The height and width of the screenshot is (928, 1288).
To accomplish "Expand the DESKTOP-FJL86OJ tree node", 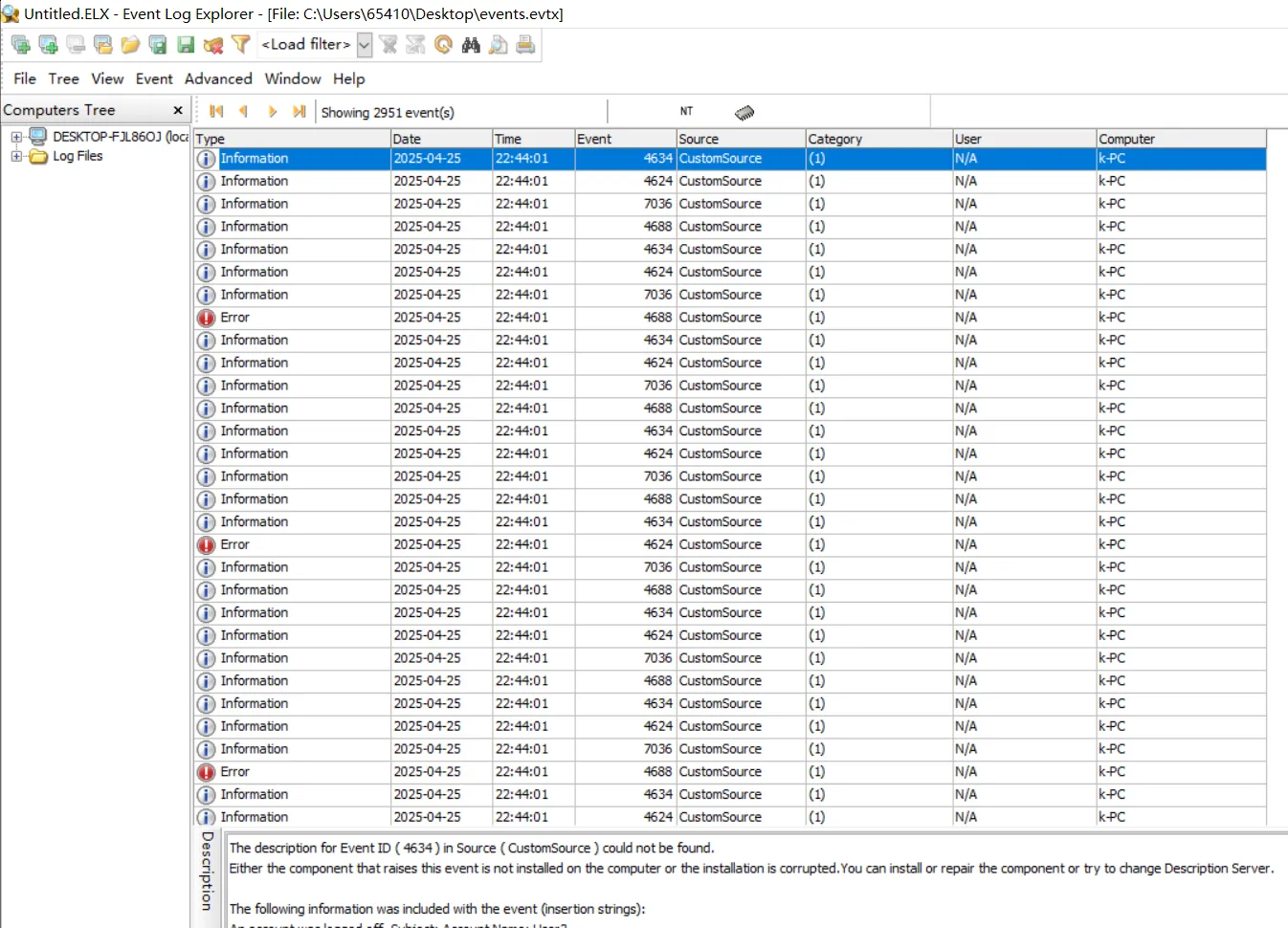I will click(x=16, y=137).
